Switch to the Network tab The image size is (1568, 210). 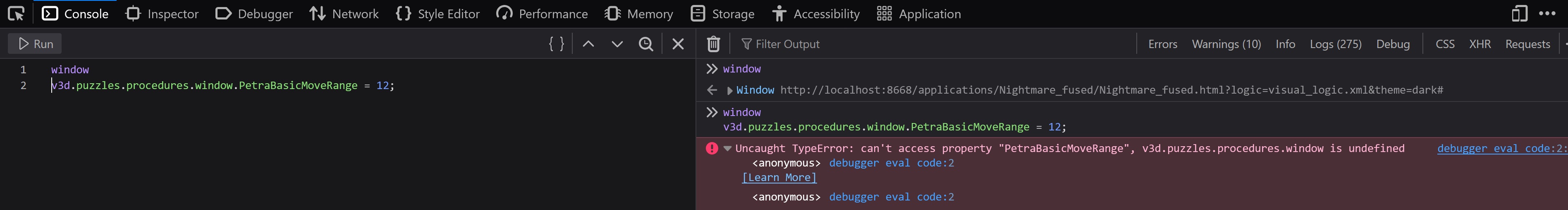coord(344,13)
